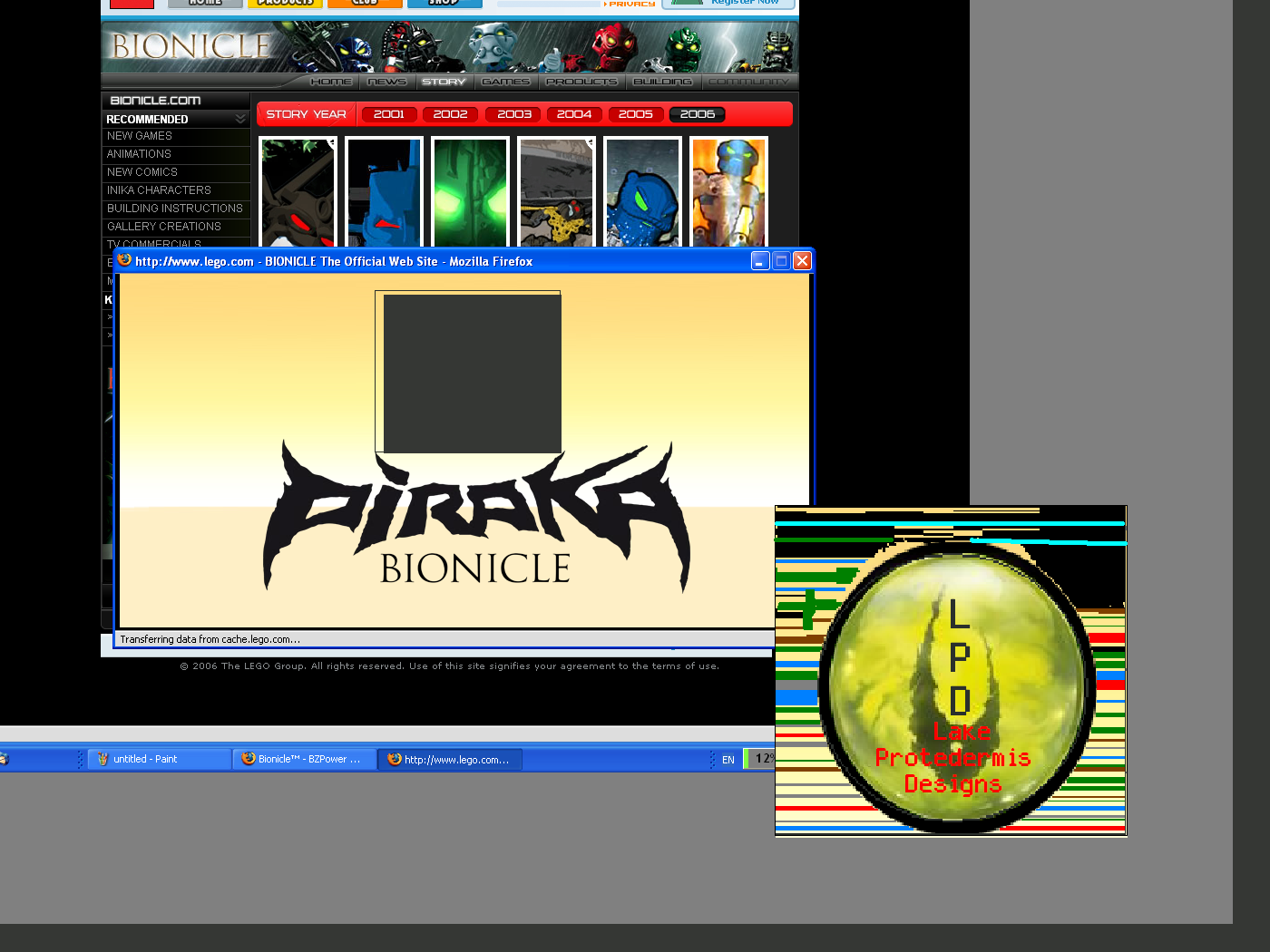Open the GAMES tab
Image resolution: width=1270 pixels, height=952 pixels.
click(x=505, y=82)
